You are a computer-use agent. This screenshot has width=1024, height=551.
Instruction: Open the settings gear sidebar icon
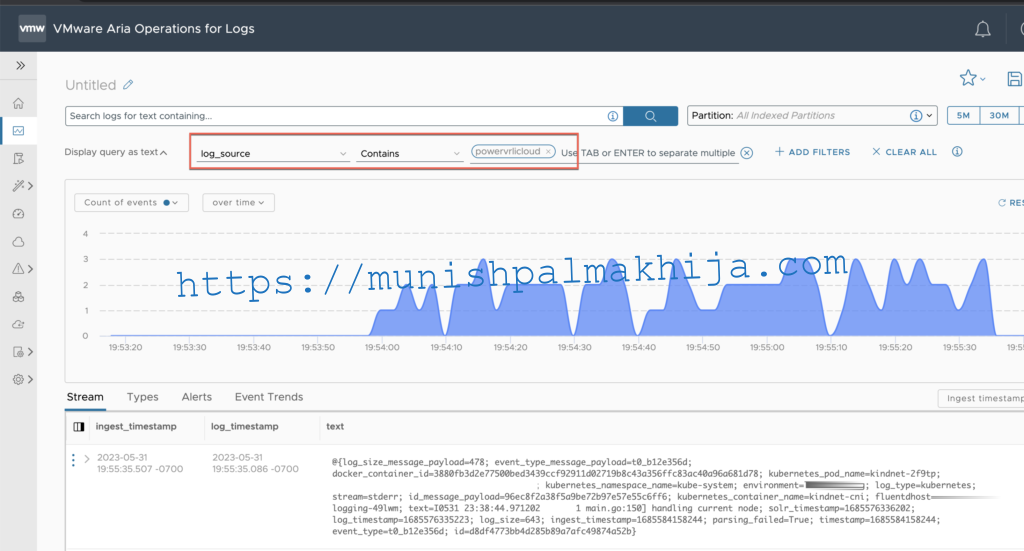[x=18, y=379]
